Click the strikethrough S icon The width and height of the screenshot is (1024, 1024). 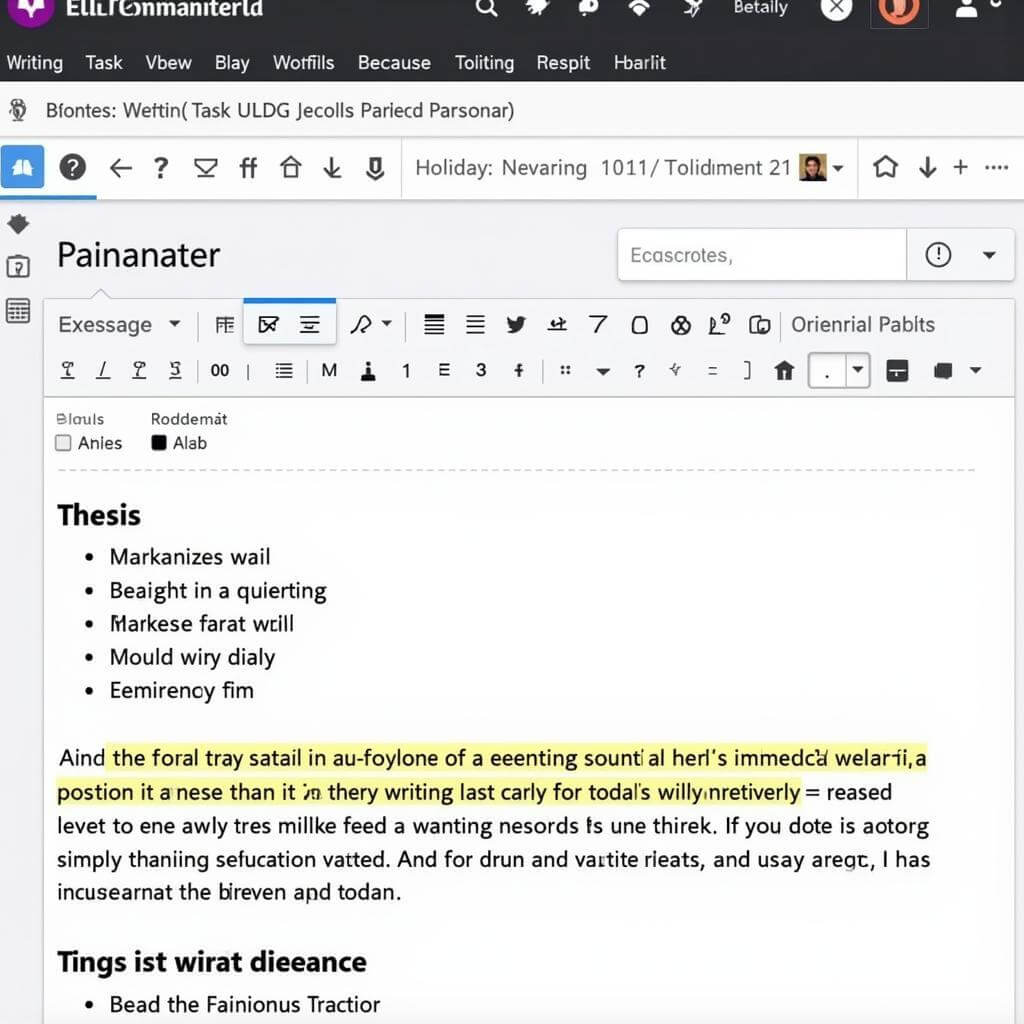pos(175,370)
